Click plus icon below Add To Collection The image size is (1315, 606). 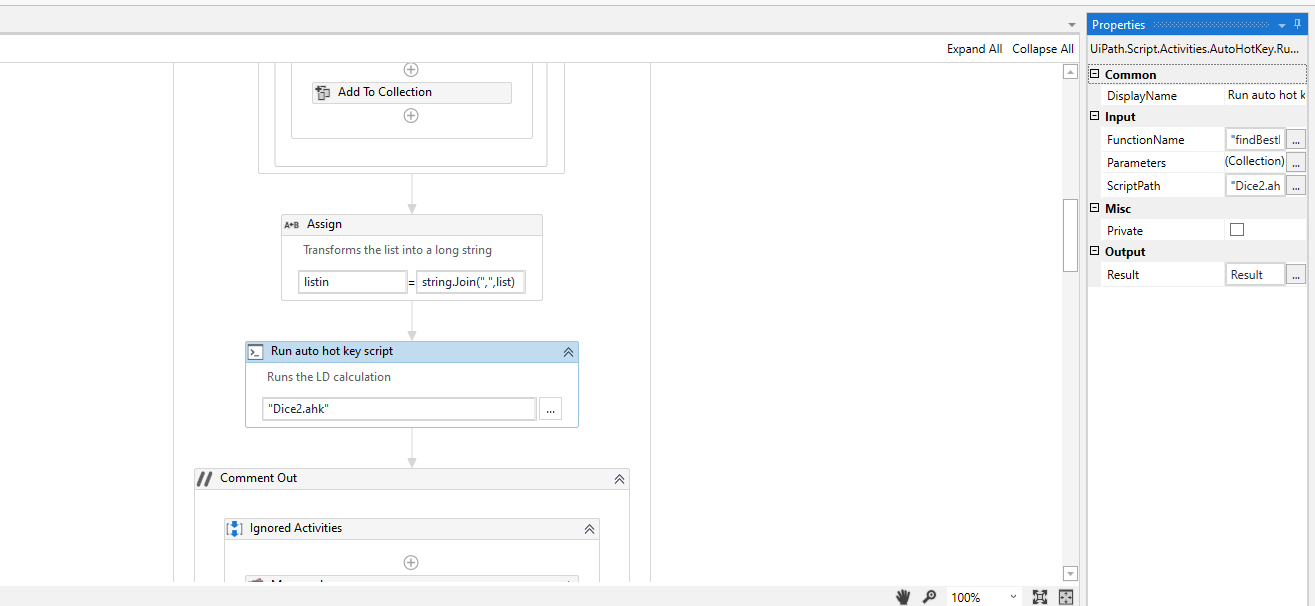pos(411,115)
